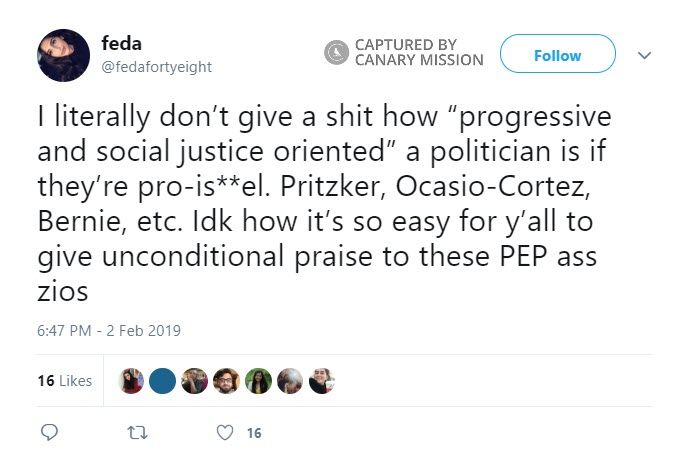Click the solid blue circle liker avatar

tap(163, 381)
